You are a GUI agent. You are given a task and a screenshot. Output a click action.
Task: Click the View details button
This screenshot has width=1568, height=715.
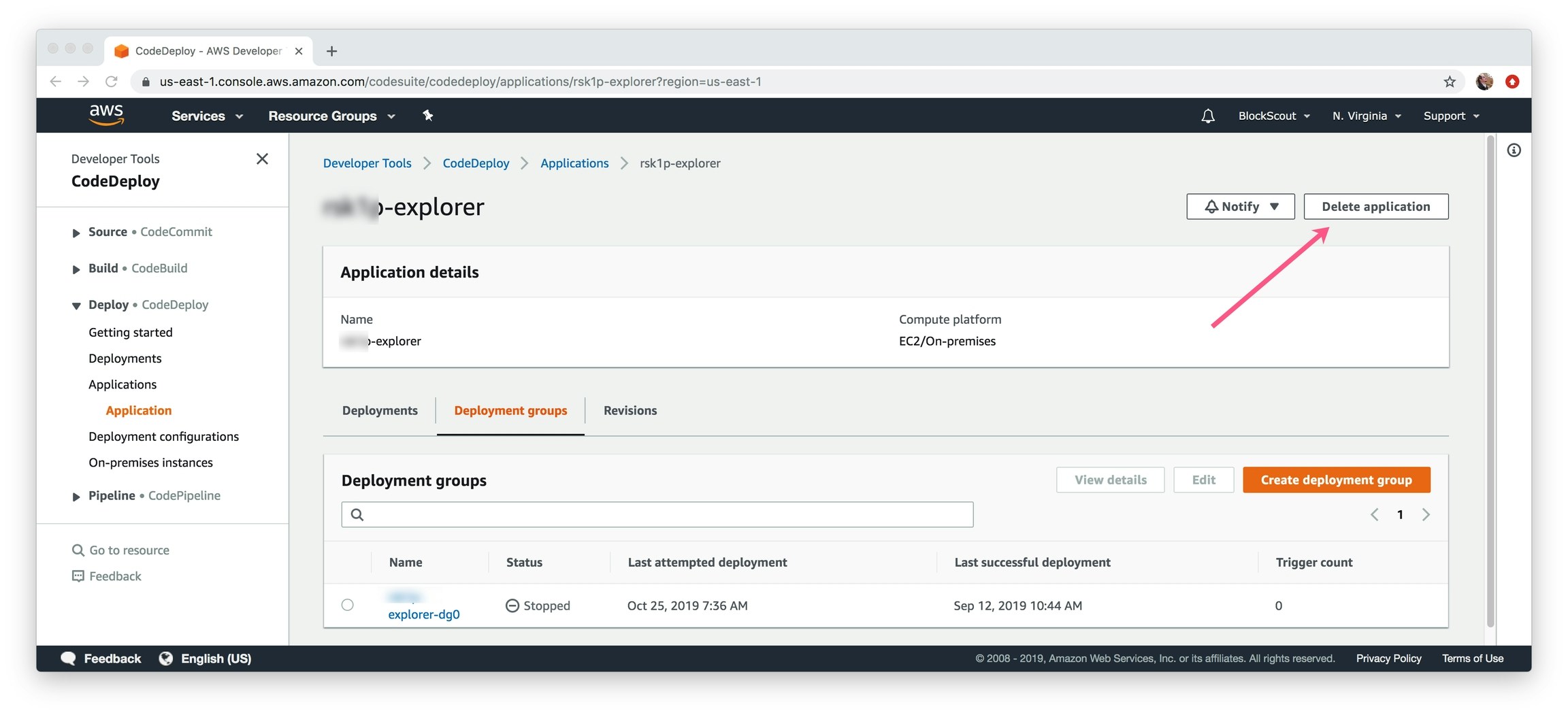coord(1110,480)
